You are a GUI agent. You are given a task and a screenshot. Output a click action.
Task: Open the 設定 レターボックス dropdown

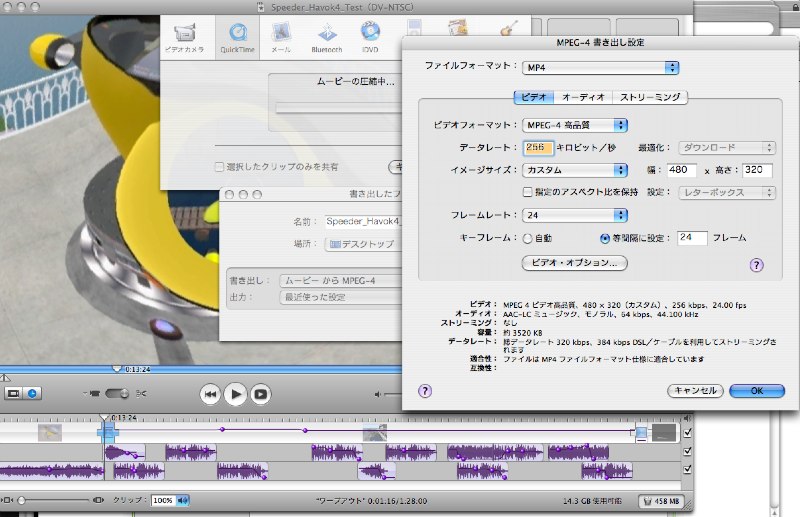pyautogui.click(x=727, y=192)
